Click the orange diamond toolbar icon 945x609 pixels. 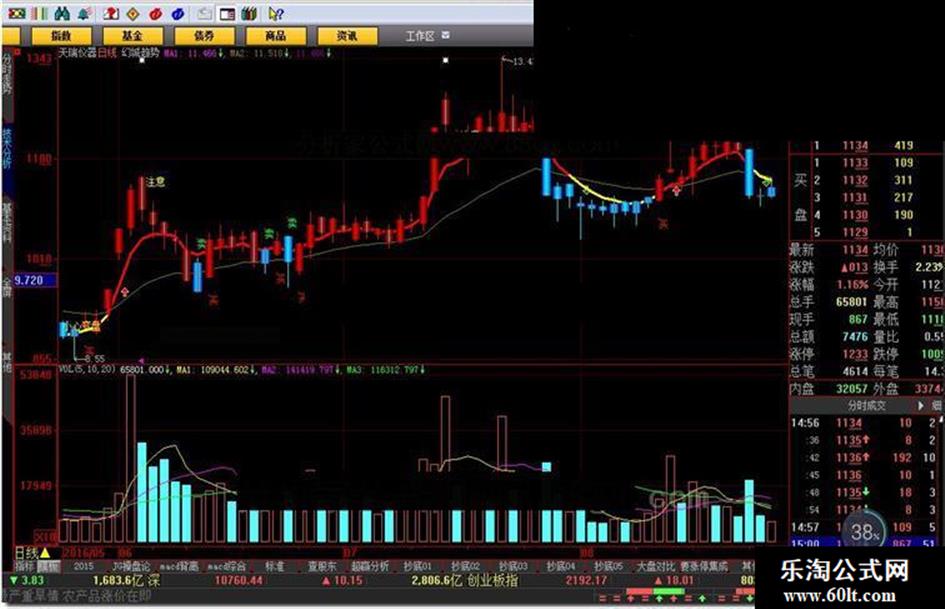coord(133,13)
